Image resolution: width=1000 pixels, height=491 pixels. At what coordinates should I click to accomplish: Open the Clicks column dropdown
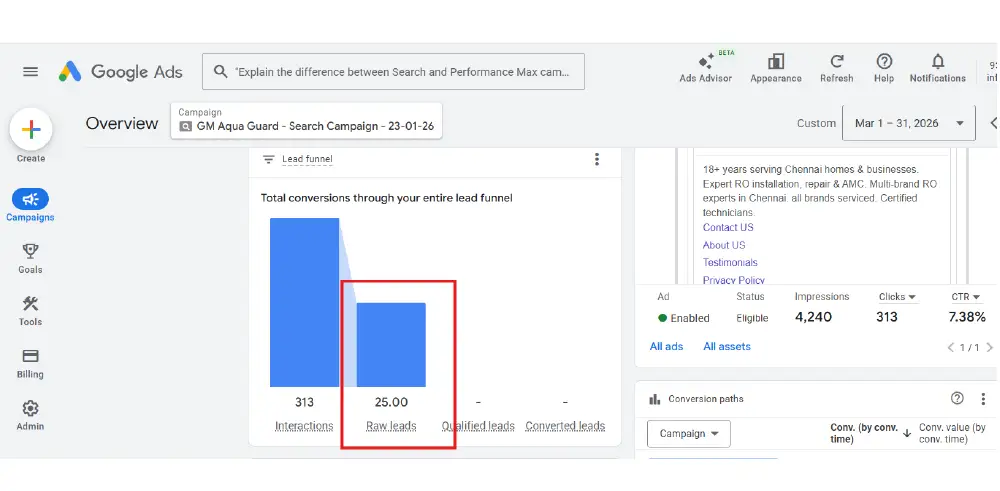(898, 297)
